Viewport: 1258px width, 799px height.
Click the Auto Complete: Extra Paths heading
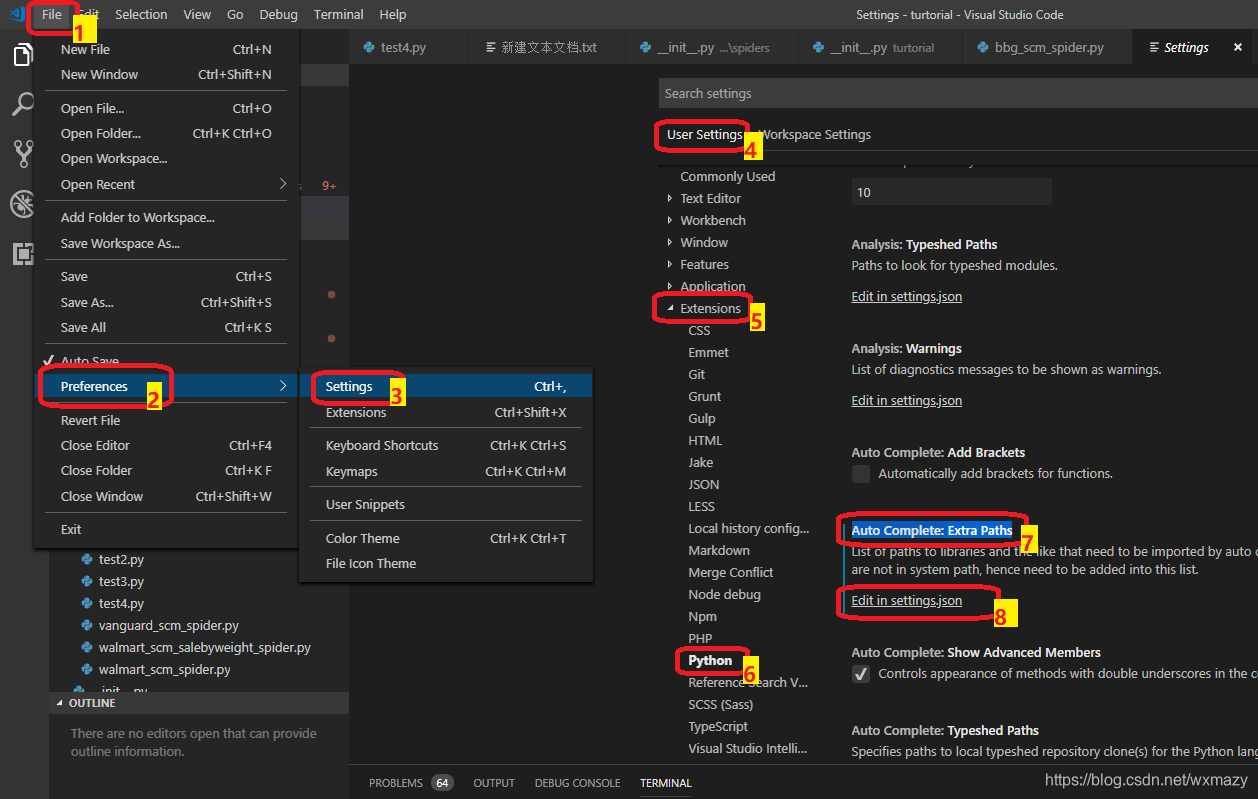931,530
